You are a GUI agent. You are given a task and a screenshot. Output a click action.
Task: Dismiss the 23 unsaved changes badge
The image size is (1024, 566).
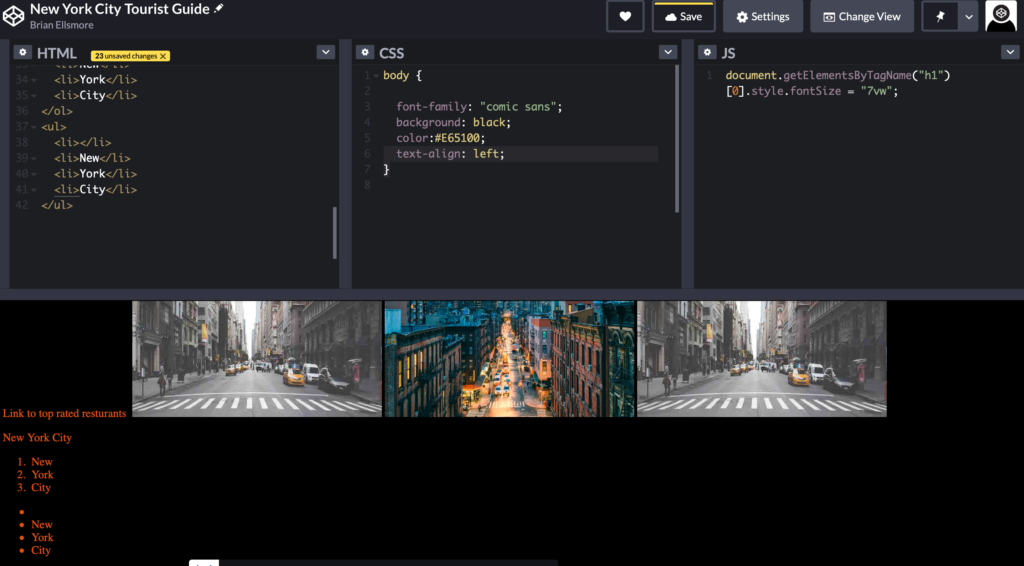(x=163, y=56)
